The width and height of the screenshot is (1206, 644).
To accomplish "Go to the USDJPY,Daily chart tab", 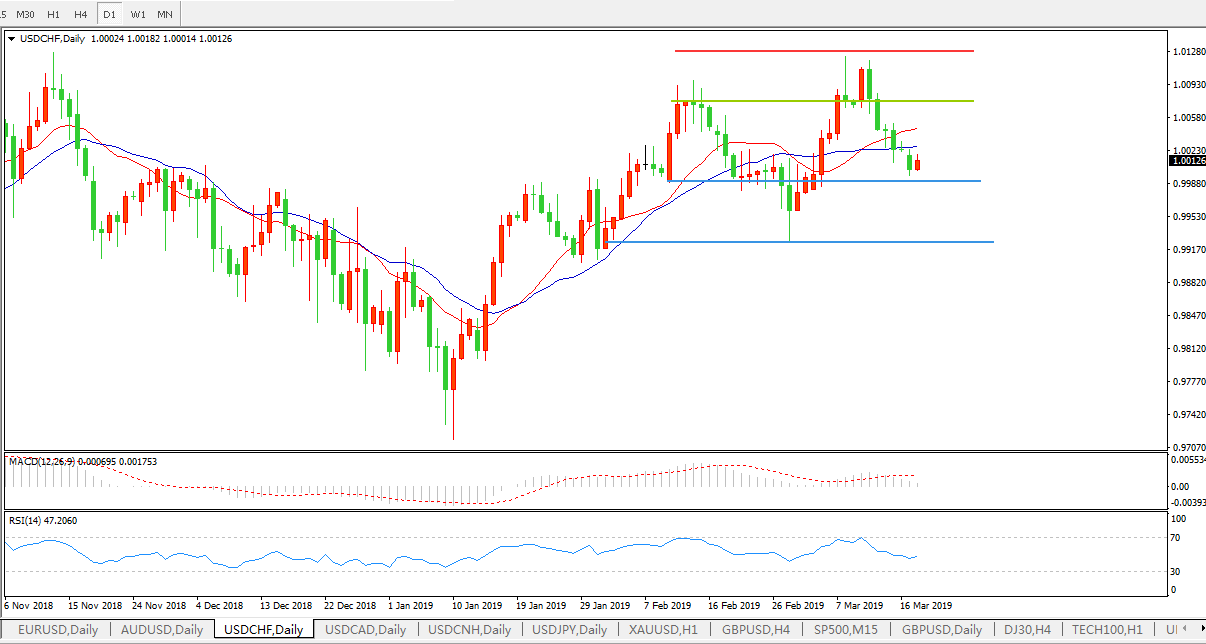I will pyautogui.click(x=569, y=630).
